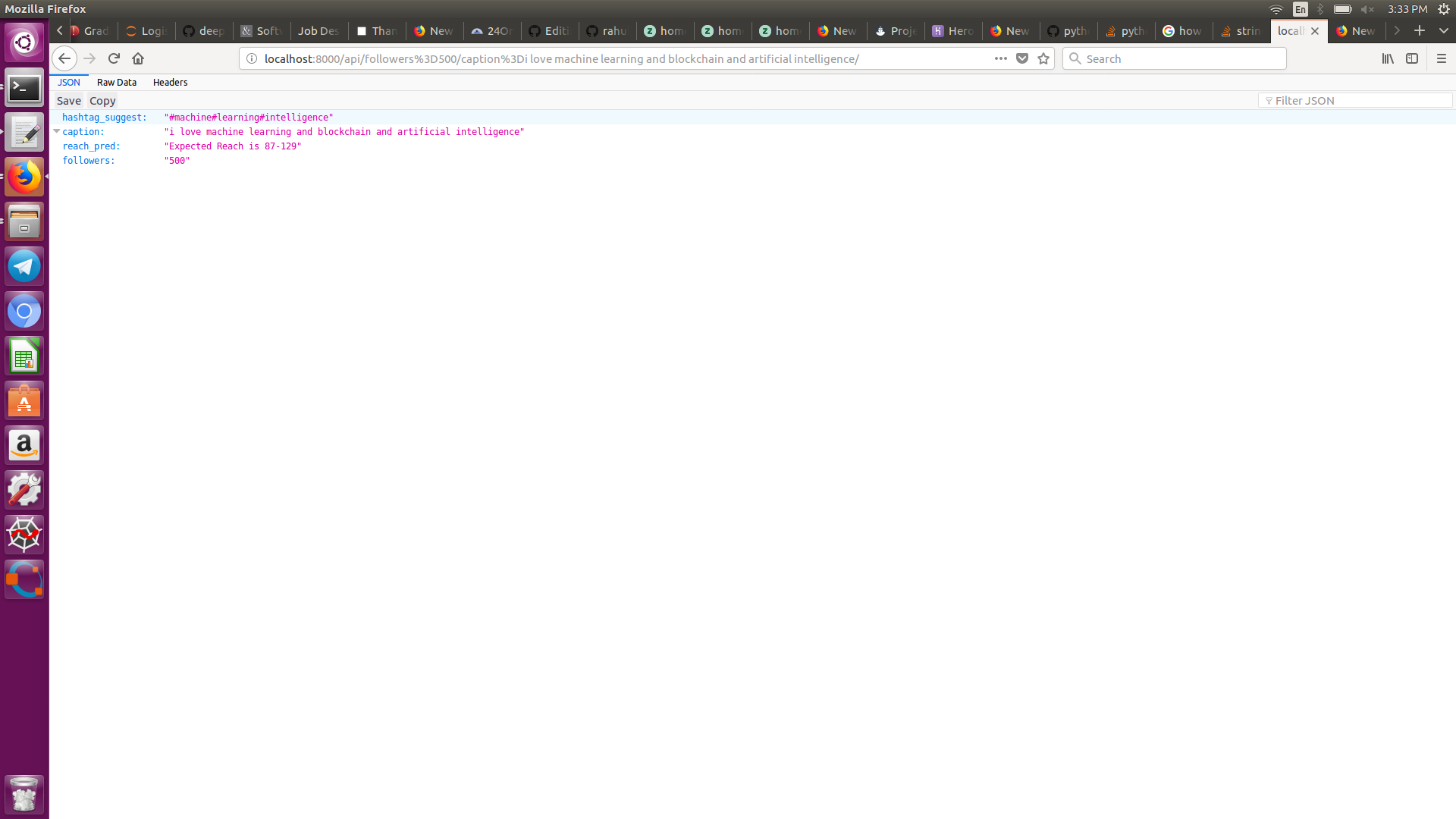Launch Telegram from the dock
1456x819 pixels.
coord(24,266)
